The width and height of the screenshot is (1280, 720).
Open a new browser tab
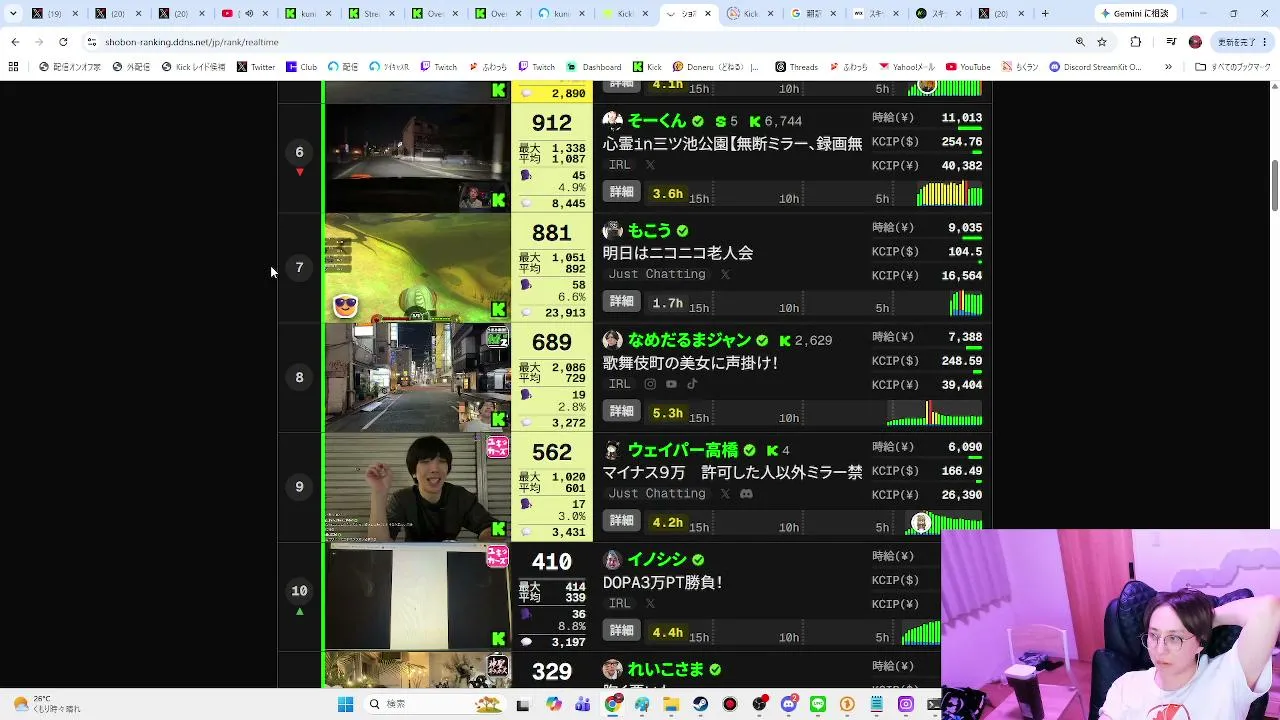pyautogui.click(x=1045, y=14)
